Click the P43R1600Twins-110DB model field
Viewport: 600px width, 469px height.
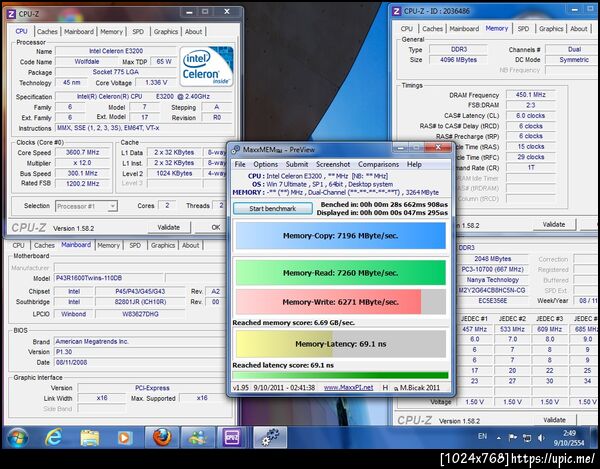(x=109, y=278)
